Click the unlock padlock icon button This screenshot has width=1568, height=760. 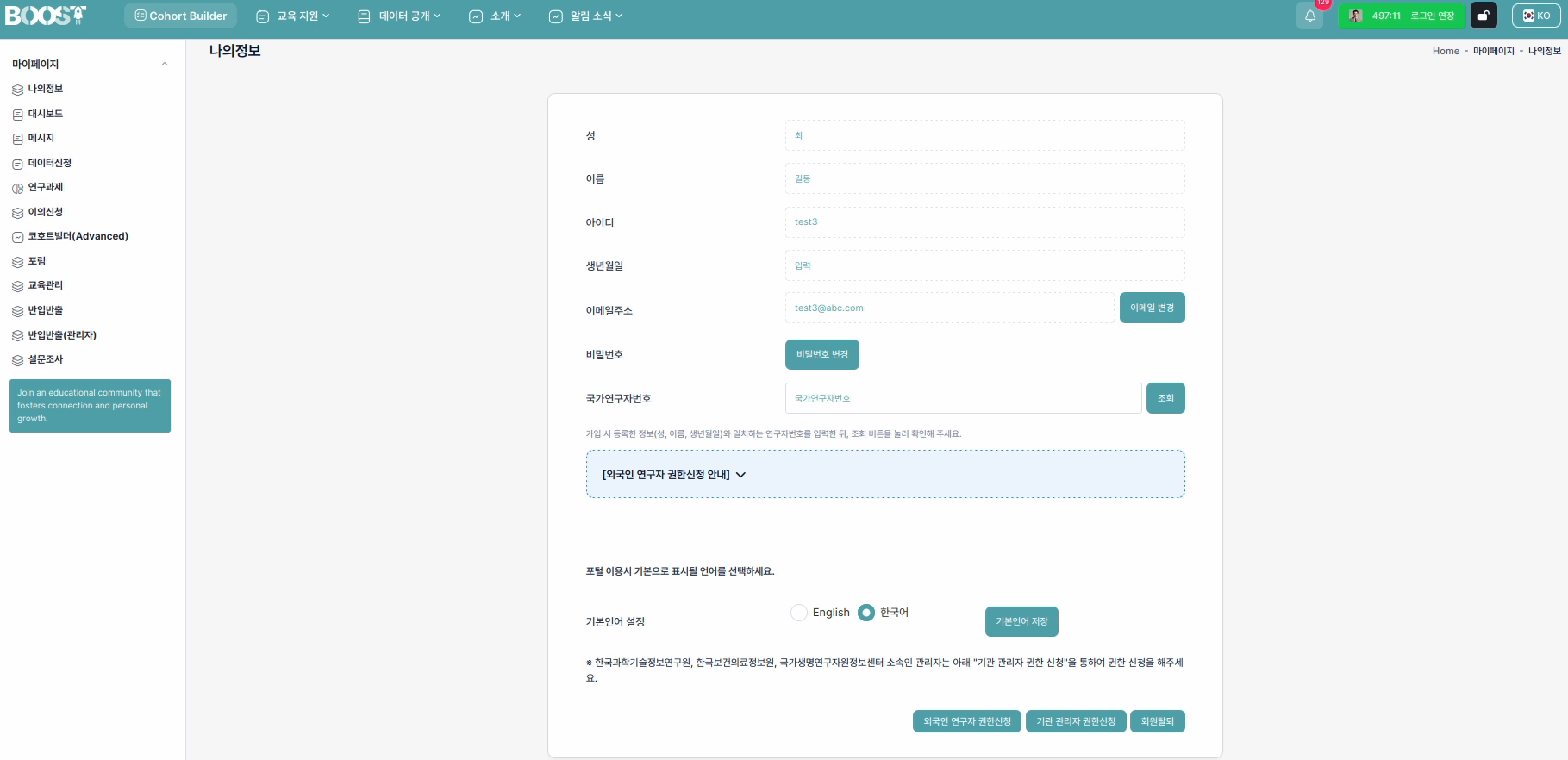[x=1484, y=16]
